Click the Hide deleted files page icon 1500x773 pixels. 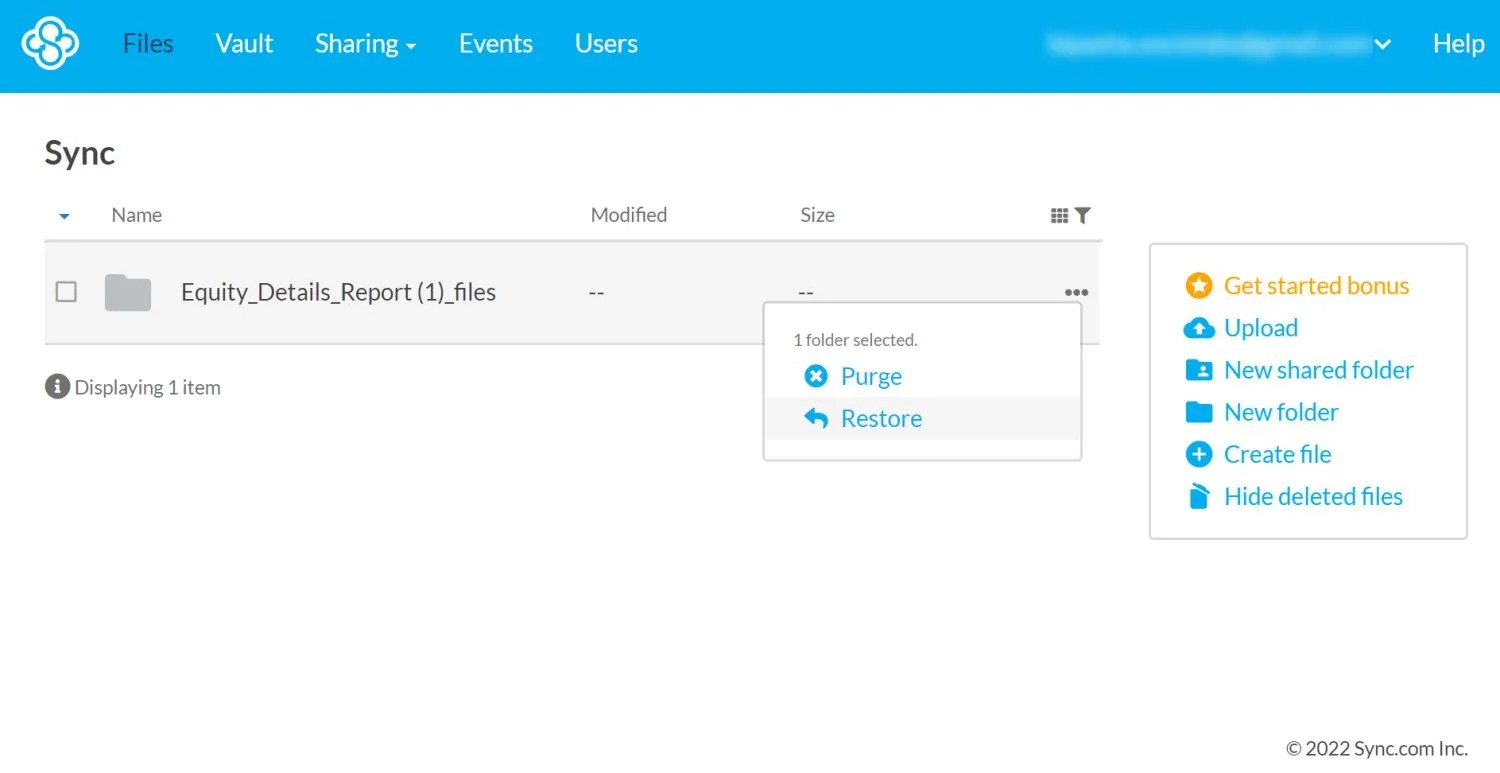point(1198,495)
